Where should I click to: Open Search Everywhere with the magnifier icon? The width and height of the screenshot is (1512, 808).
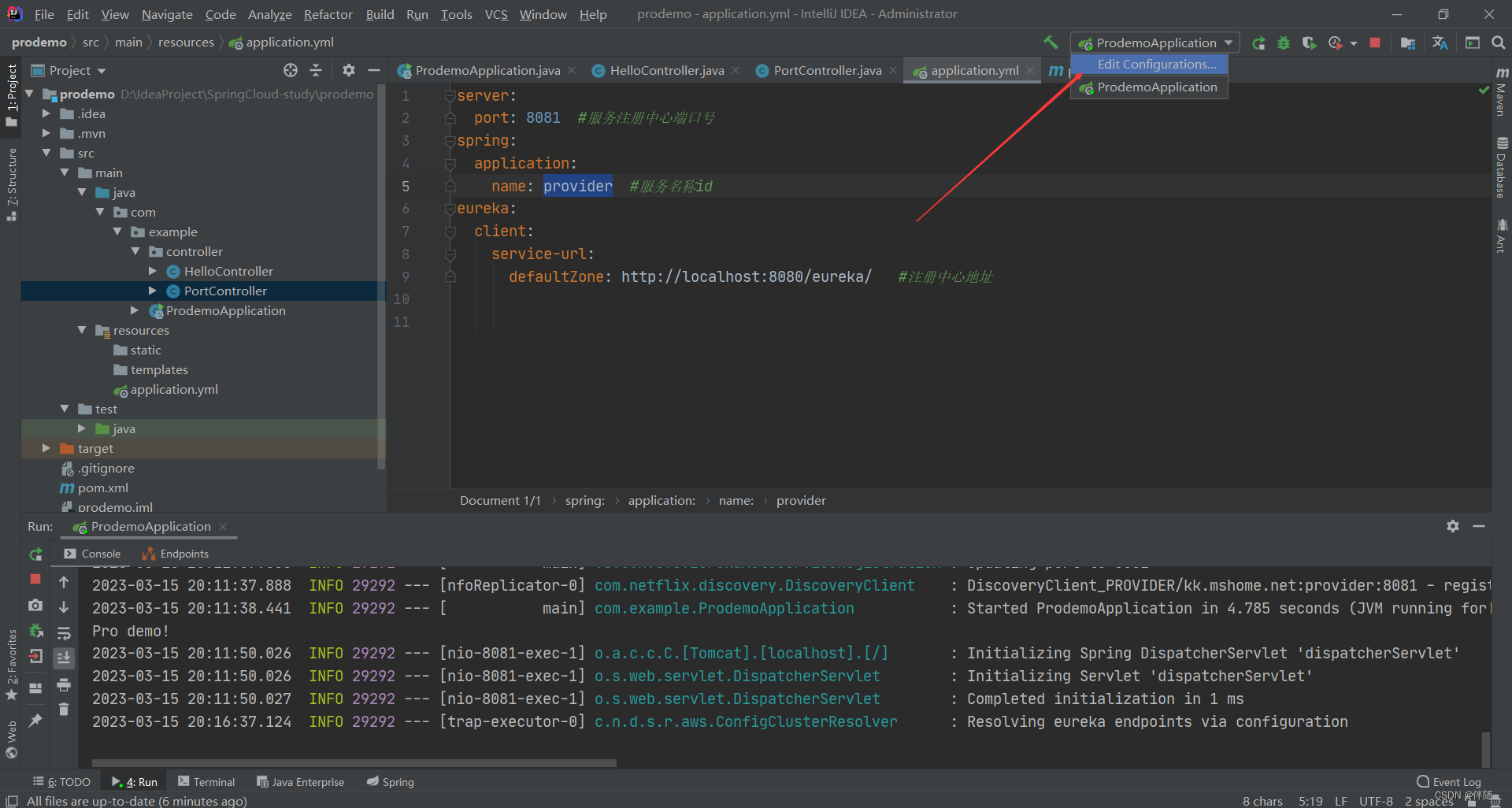coord(1497,43)
